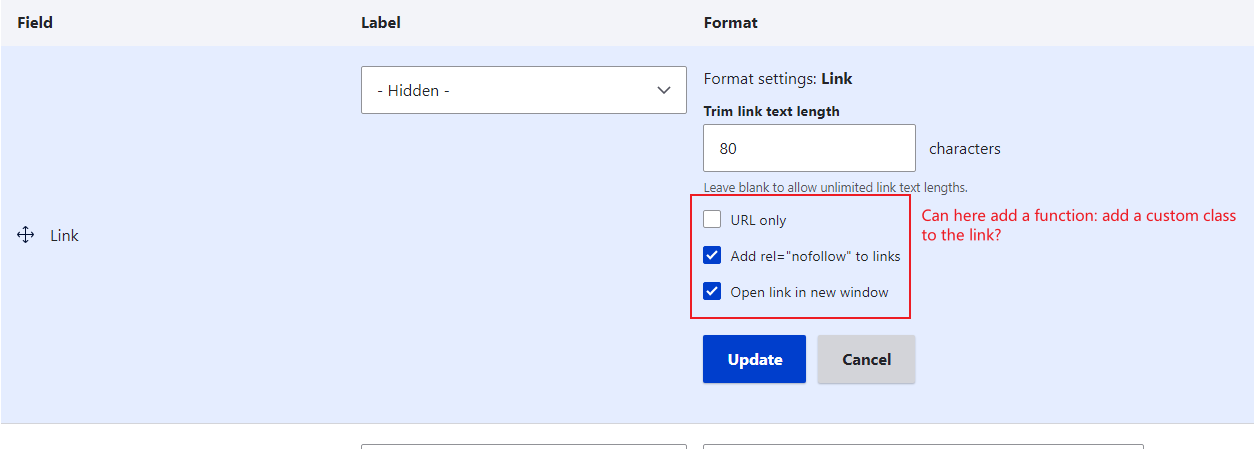The image size is (1254, 449).
Task: Click the Label column header
Action: (x=381, y=22)
